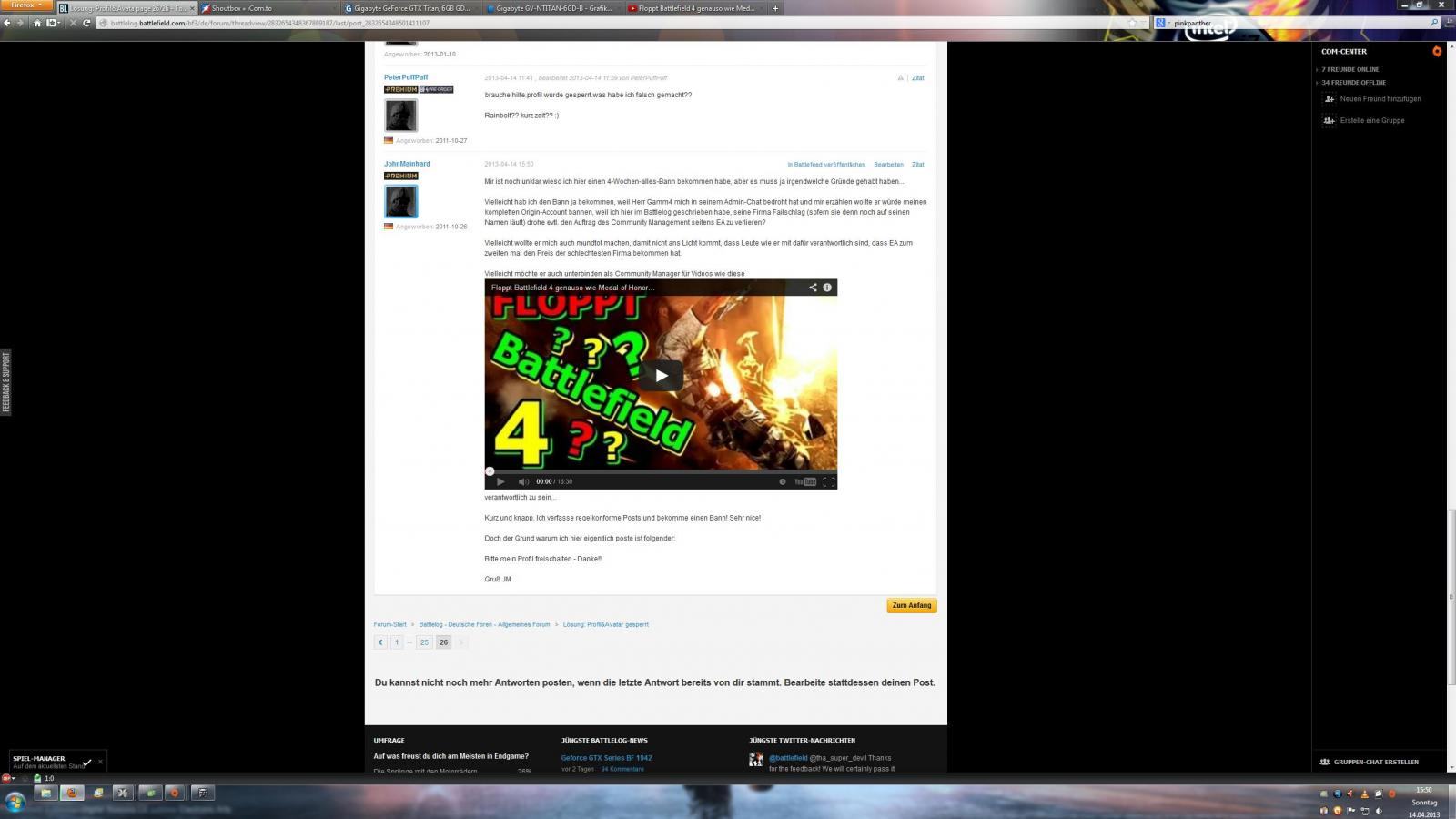Image resolution: width=1456 pixels, height=819 pixels.
Task: Open the video on YouTube via logo
Action: click(805, 481)
